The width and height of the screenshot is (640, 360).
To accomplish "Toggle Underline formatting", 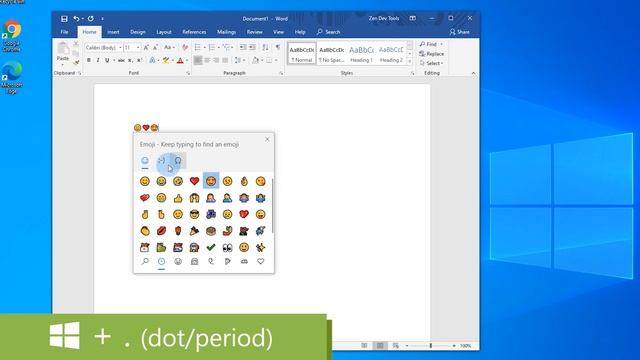I will (x=107, y=60).
